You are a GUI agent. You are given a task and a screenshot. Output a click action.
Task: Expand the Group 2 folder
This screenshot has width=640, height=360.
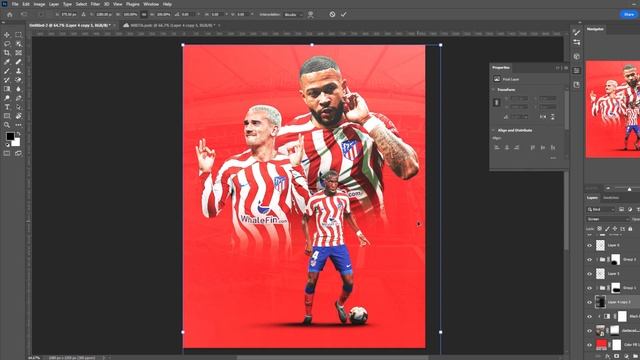click(x=597, y=260)
